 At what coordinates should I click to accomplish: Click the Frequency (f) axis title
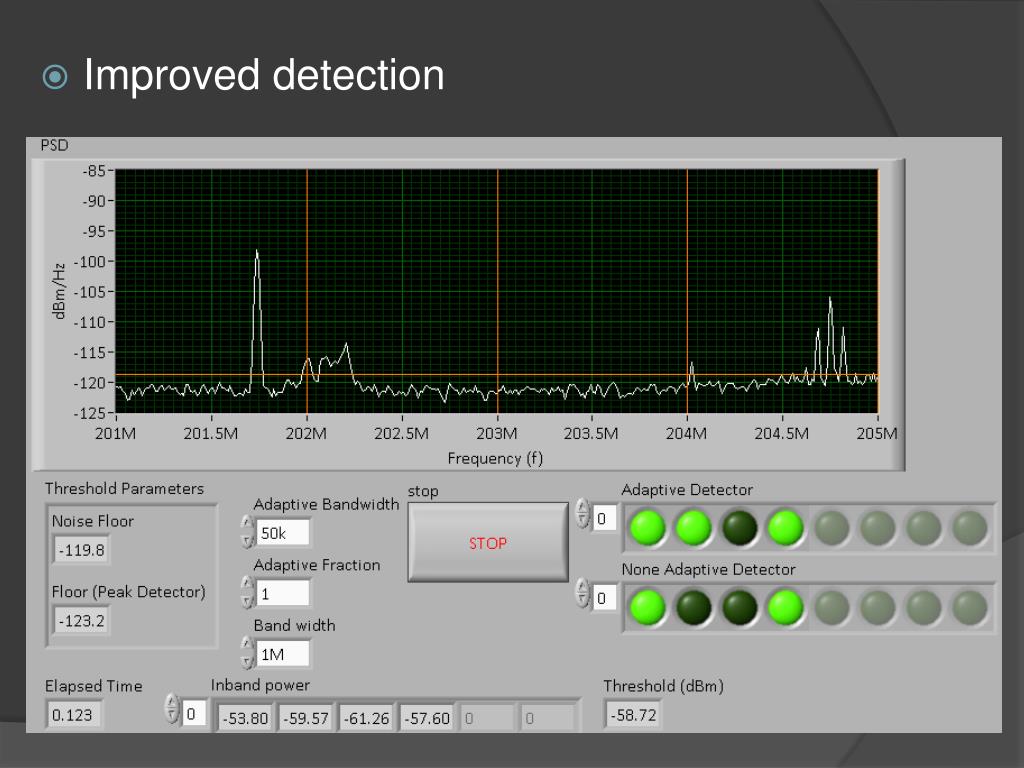coord(495,458)
